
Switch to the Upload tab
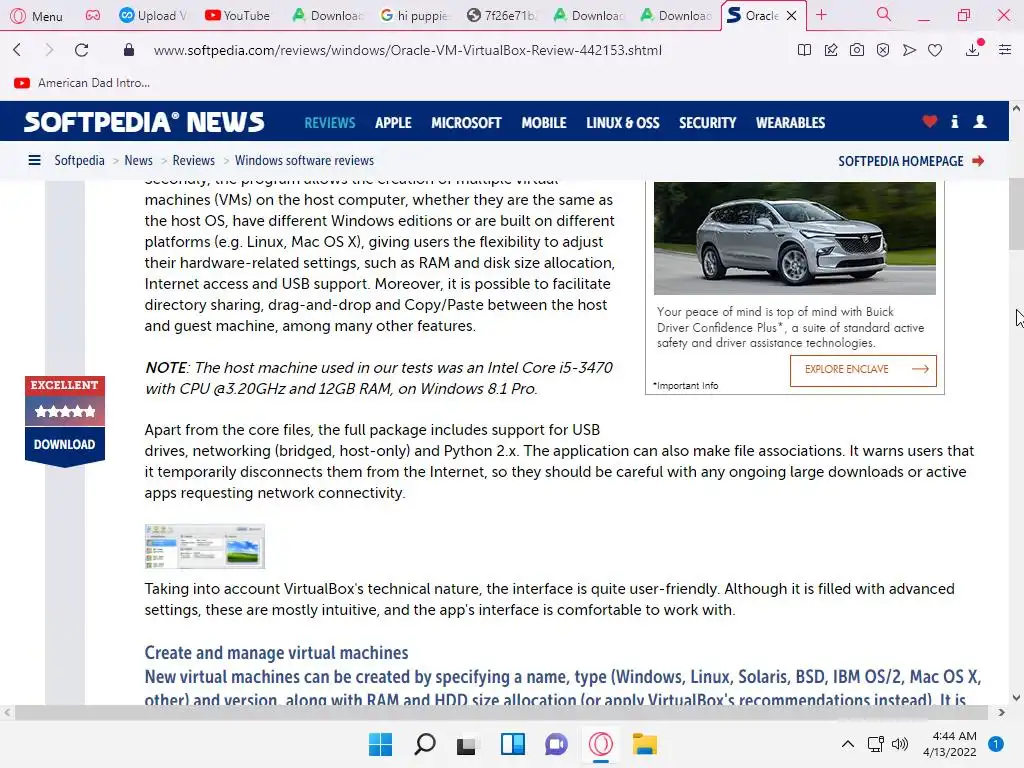[x=153, y=15]
